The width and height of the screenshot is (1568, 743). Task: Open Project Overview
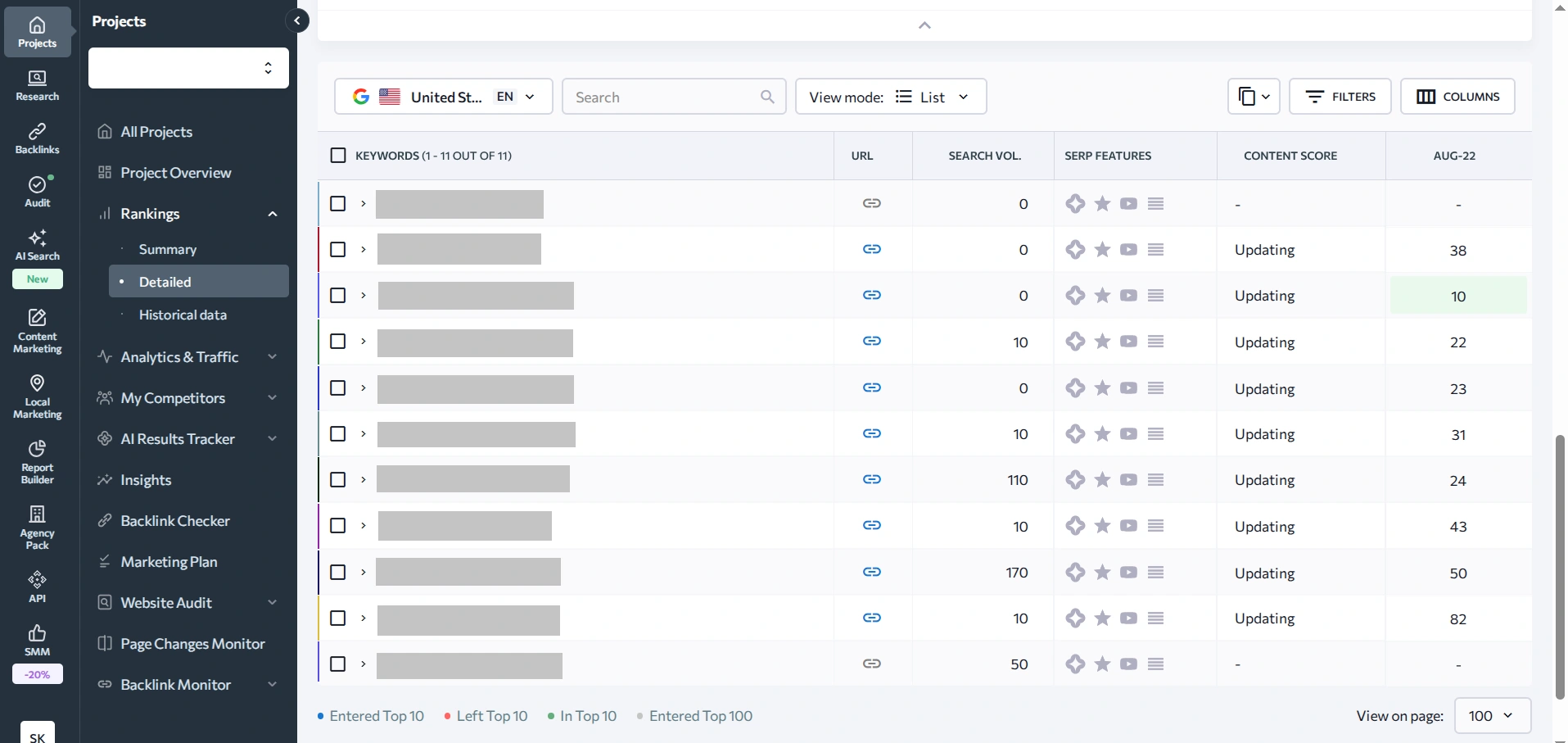pyautogui.click(x=176, y=173)
